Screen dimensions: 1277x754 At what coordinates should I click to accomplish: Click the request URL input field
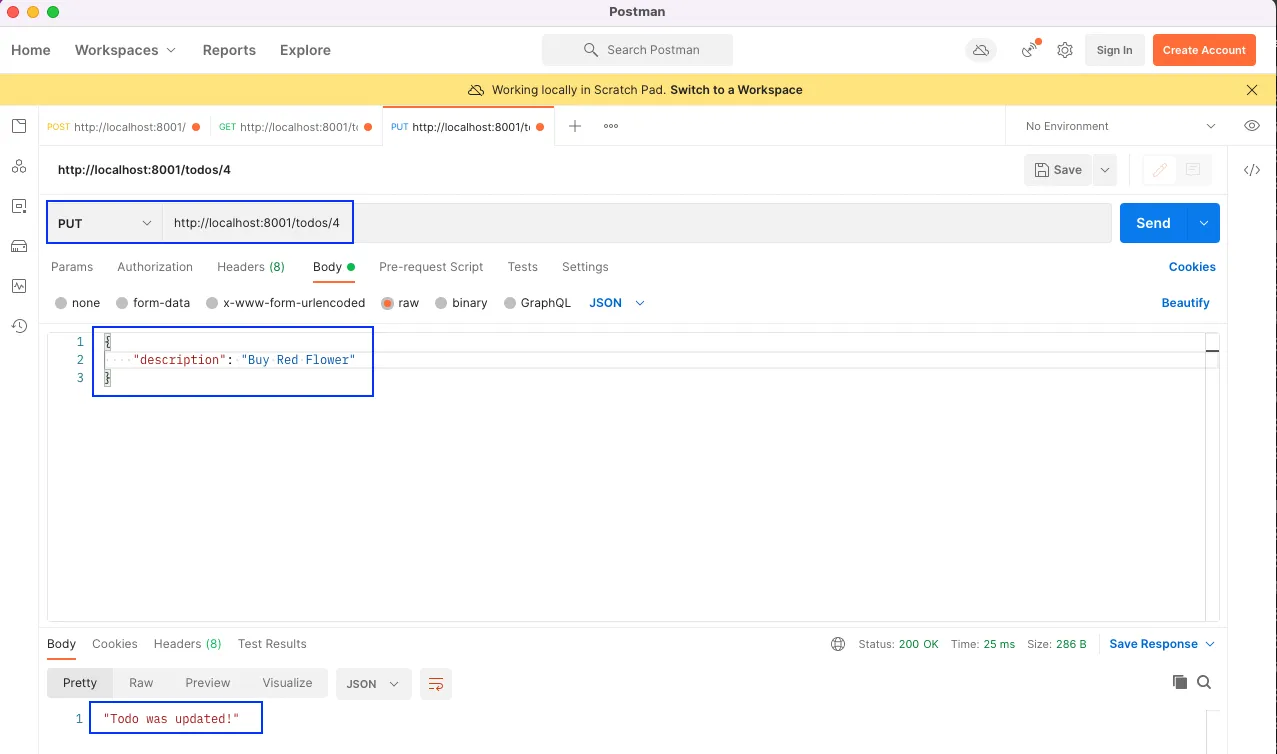point(637,223)
